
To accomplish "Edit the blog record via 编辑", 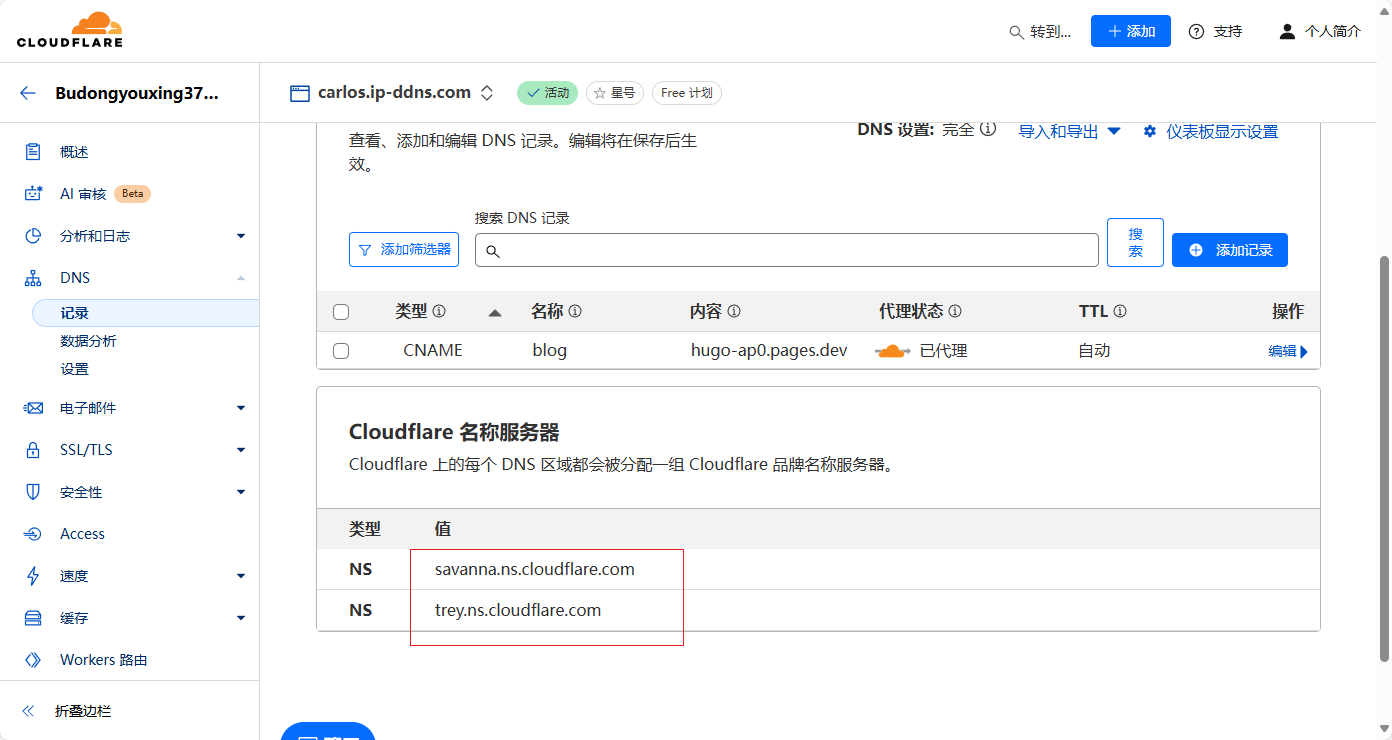I will [1288, 351].
